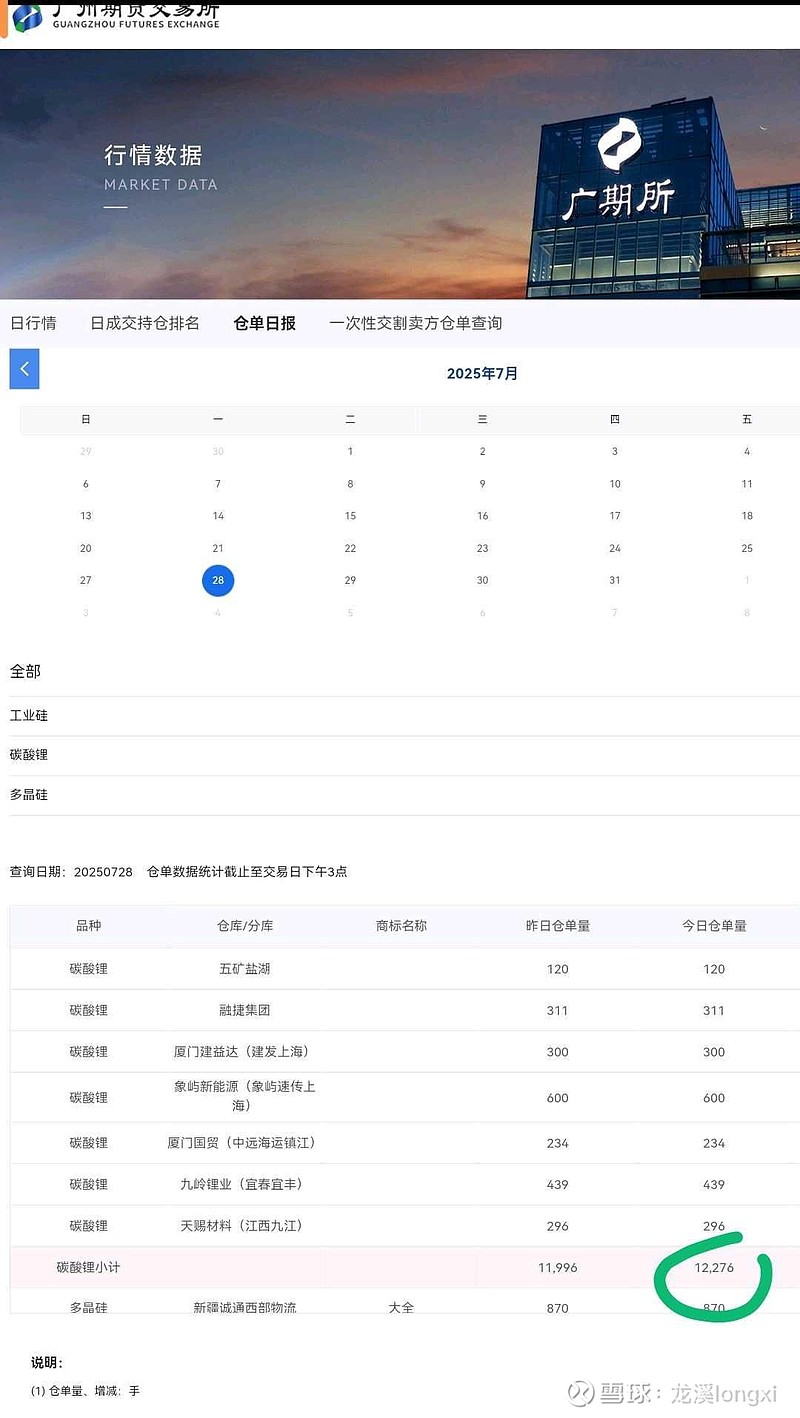
Task: Open 一次性交割卖方仓单查询 page
Action: tap(416, 322)
